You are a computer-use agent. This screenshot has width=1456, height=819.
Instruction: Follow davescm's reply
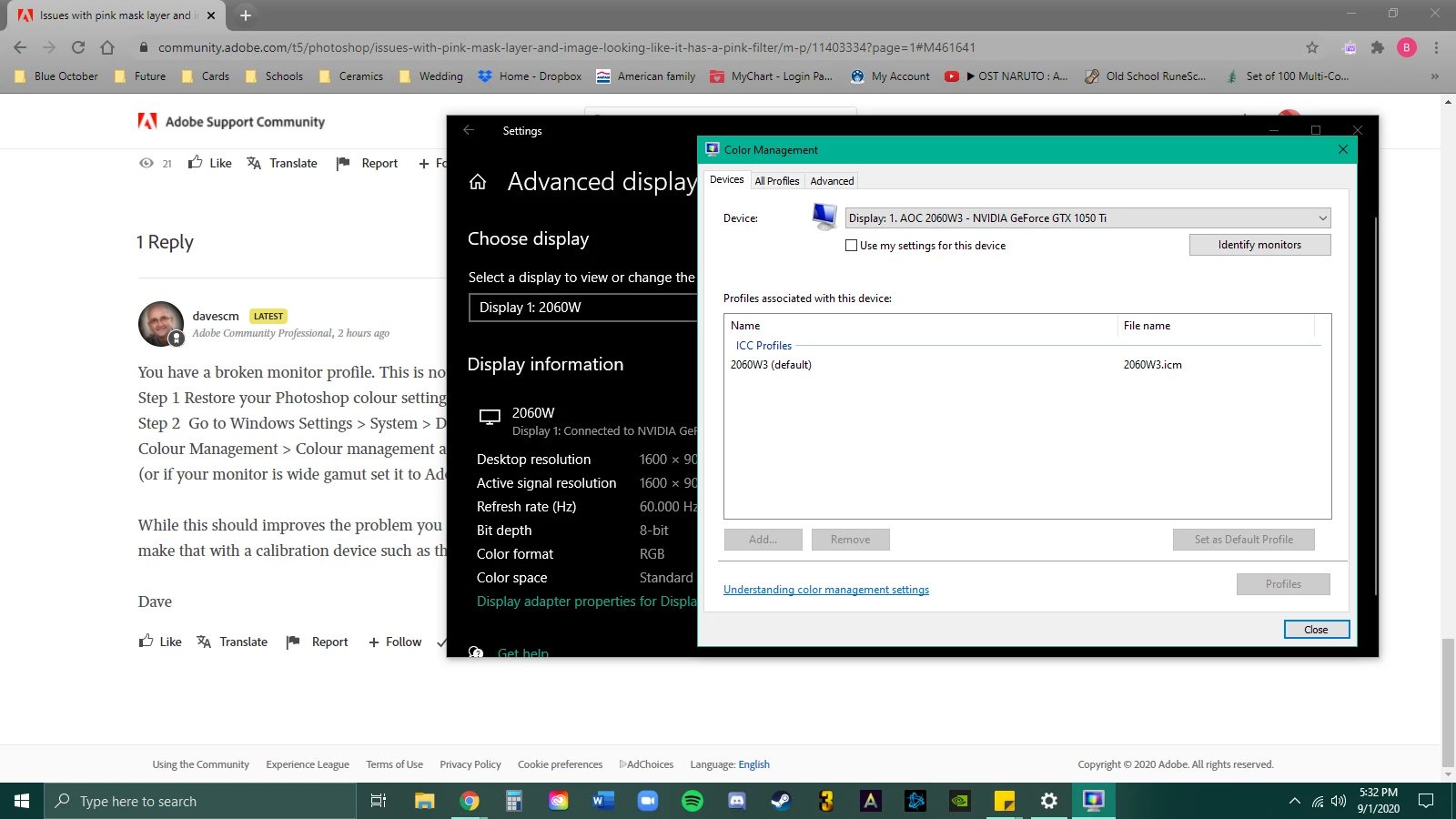395,642
